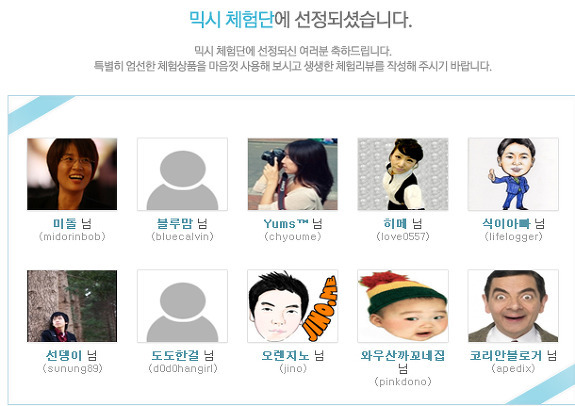Open the 코리안블로거 님 name link
This screenshot has width=575, height=406.
[x=513, y=355]
